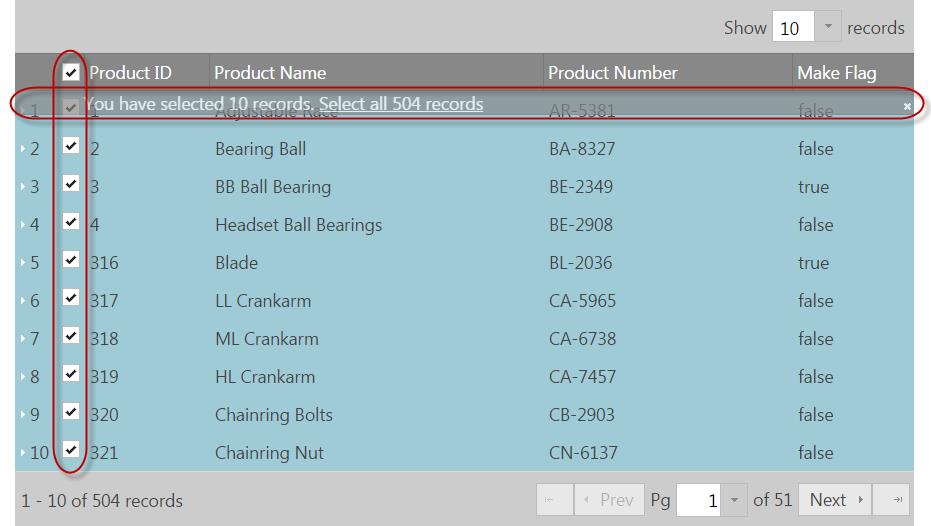This screenshot has height=526, width=931.
Task: Click Select all 504 records link
Action: click(x=400, y=104)
